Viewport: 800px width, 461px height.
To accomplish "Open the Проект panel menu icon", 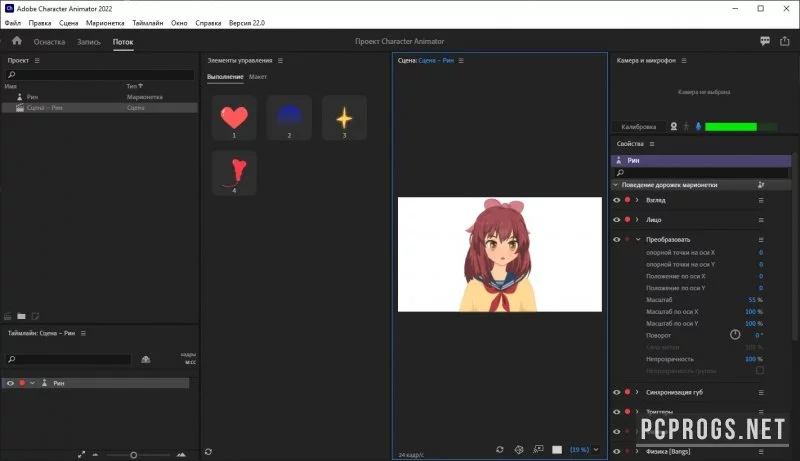I will click(x=37, y=60).
